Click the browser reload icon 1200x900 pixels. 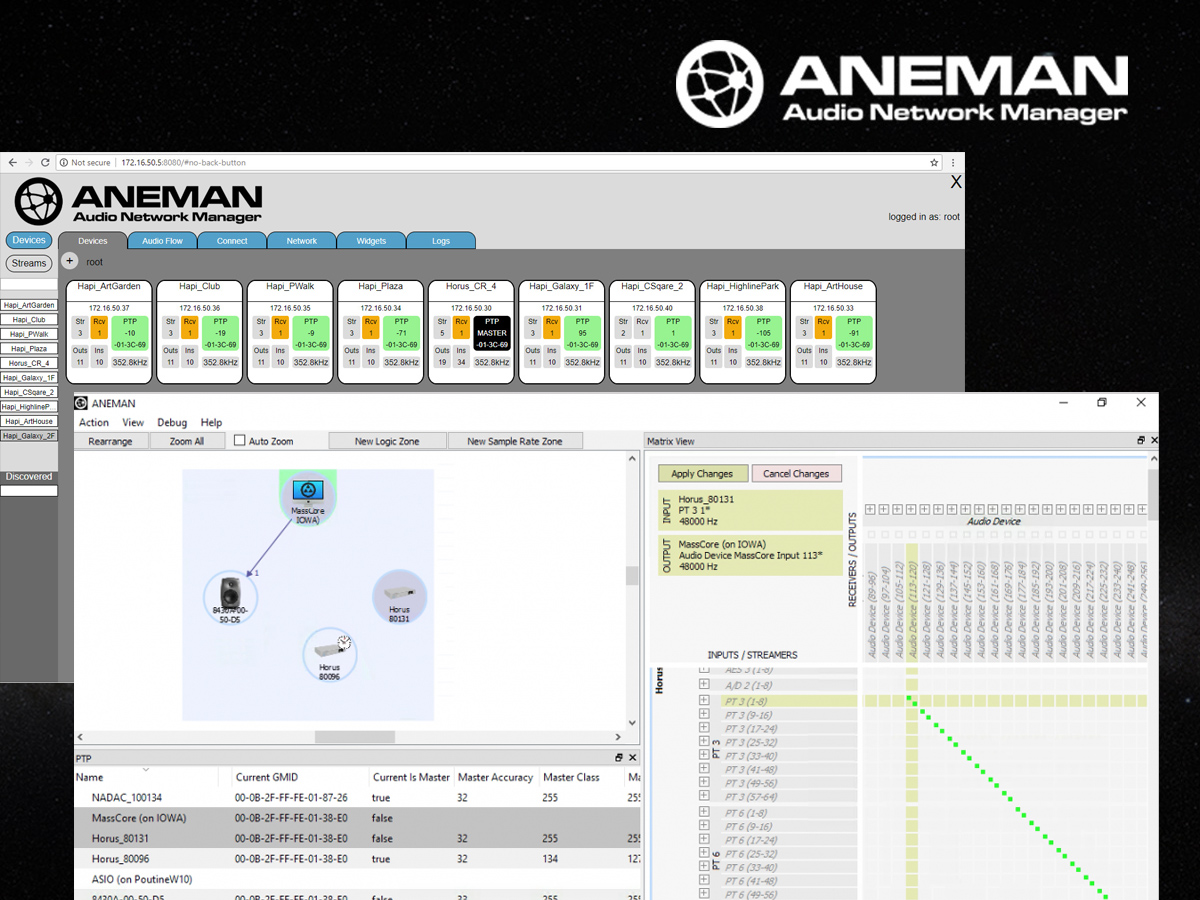coord(47,162)
